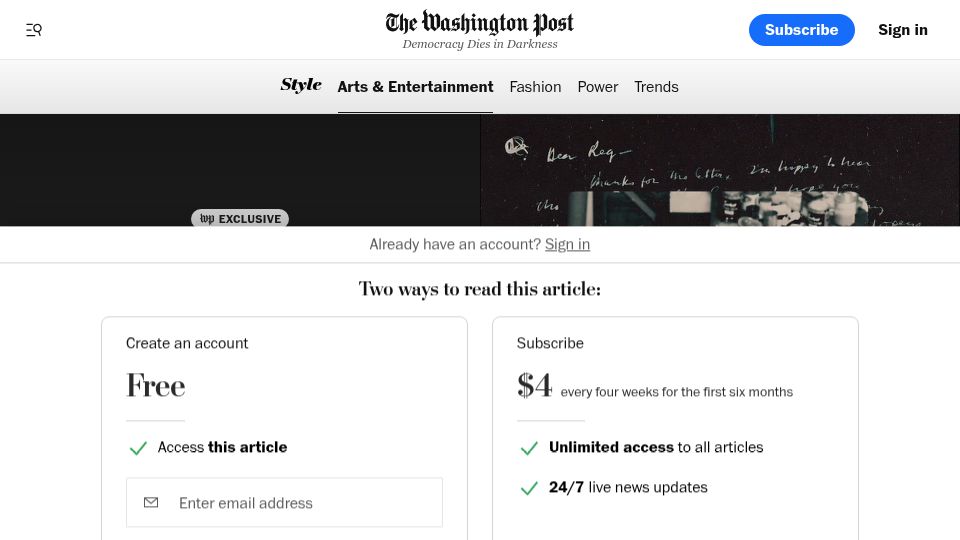
Task: Open the sections menu and search icon
Action: click(34, 30)
